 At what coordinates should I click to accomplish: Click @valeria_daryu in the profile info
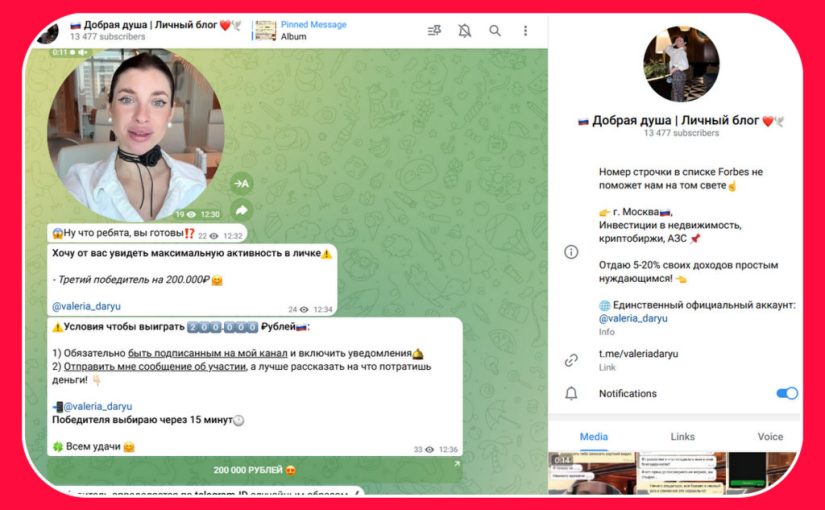pyautogui.click(x=633, y=318)
